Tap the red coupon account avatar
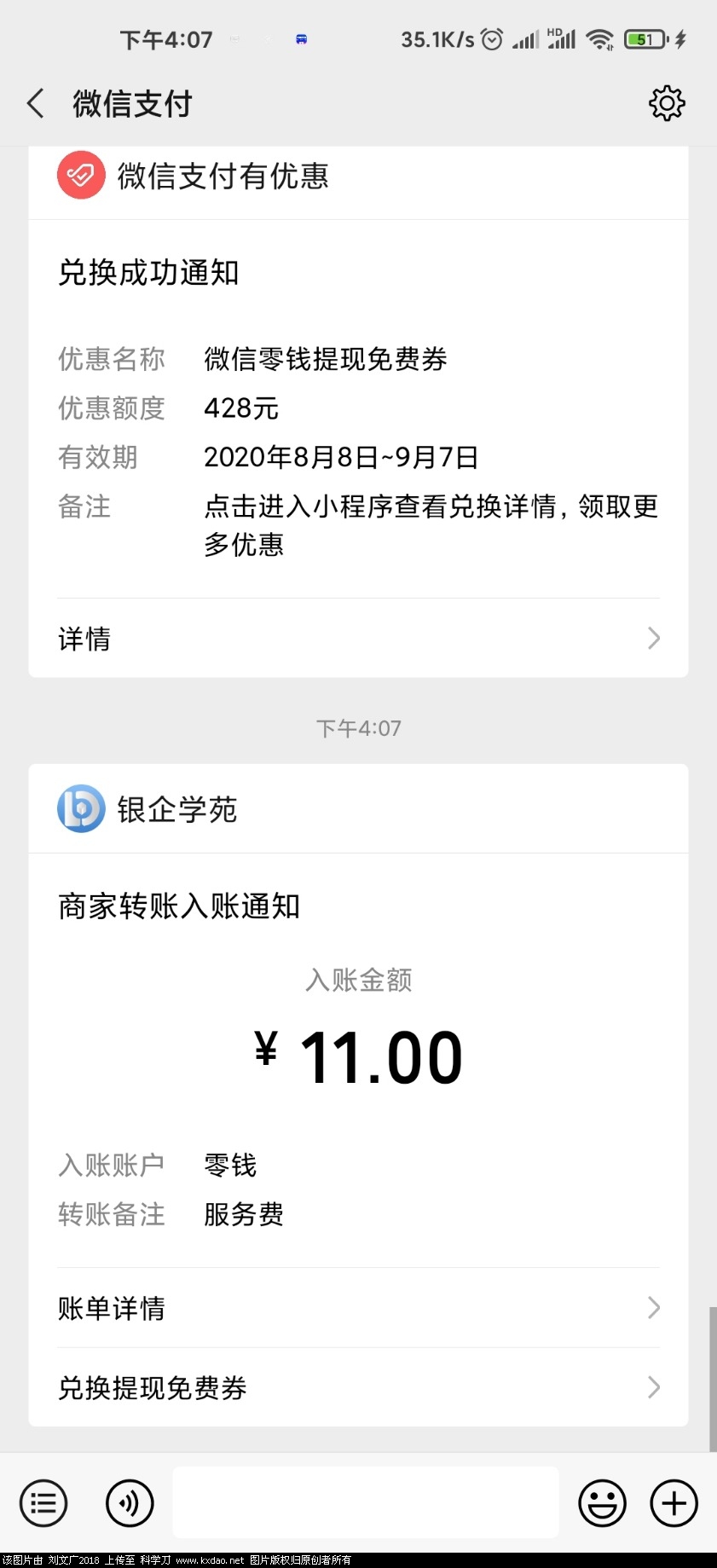This screenshot has height=1568, width=717. [x=81, y=176]
